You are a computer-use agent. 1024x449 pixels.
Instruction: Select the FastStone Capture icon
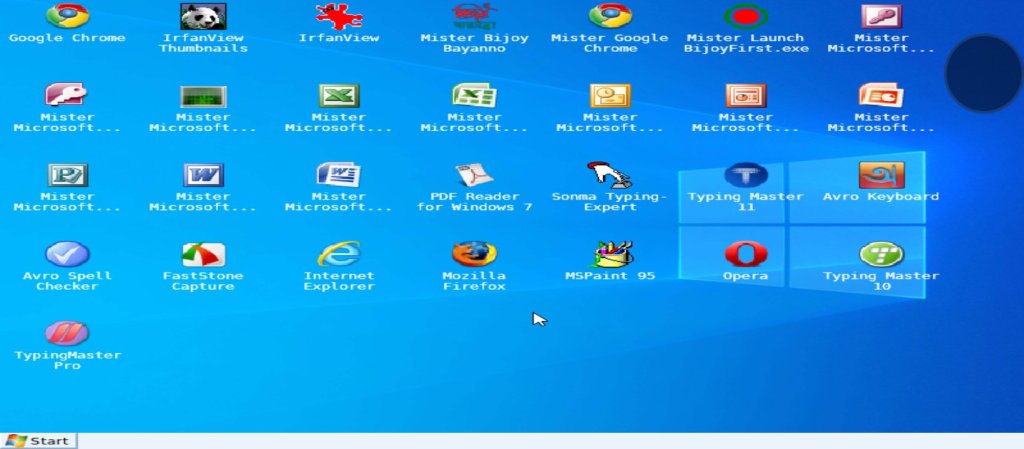click(x=203, y=255)
